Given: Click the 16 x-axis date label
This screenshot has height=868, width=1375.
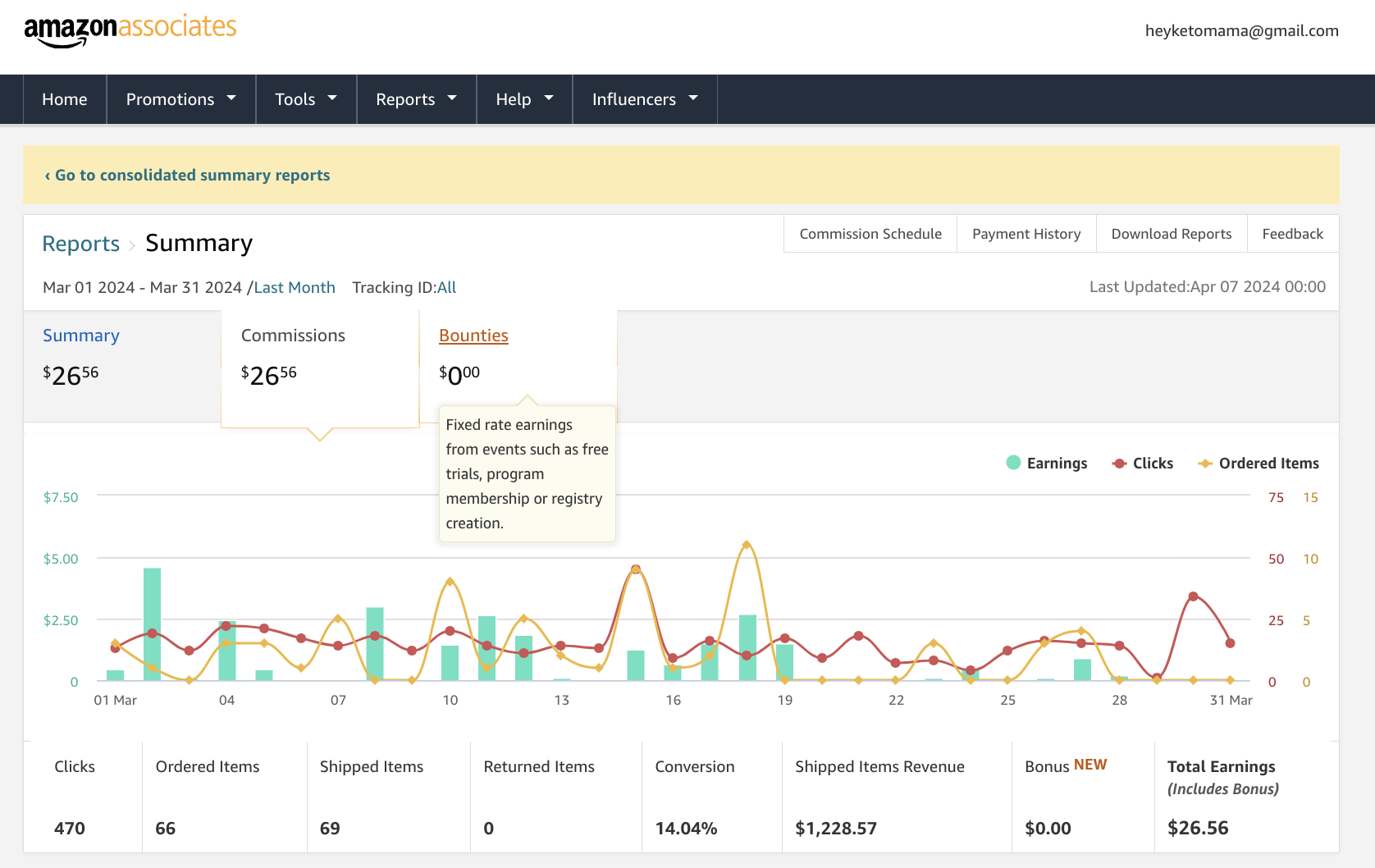Looking at the screenshot, I should pyautogui.click(x=673, y=700).
